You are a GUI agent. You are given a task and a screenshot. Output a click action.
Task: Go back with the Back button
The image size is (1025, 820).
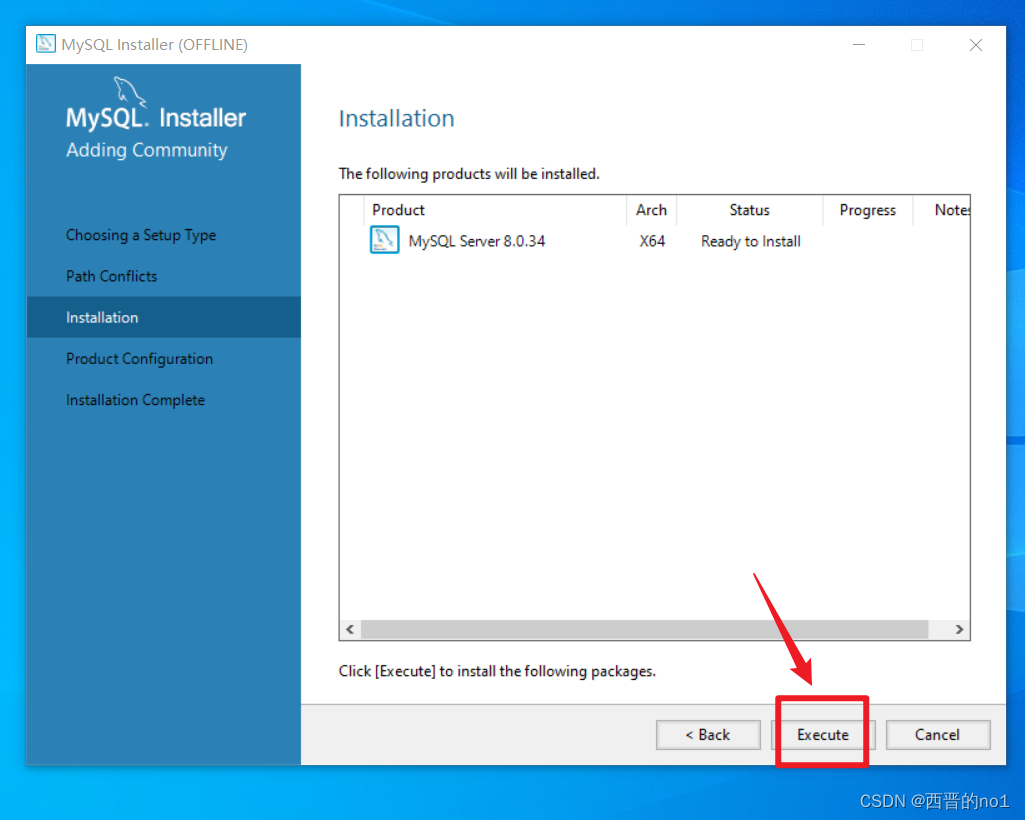[708, 734]
